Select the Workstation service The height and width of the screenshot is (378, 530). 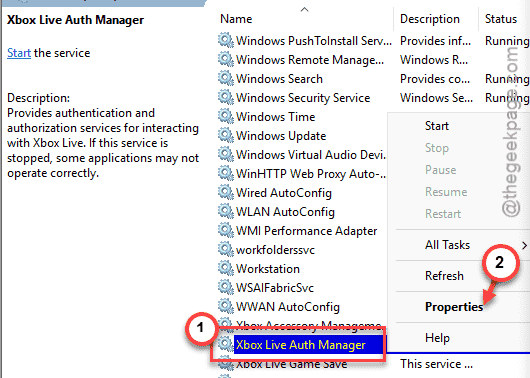tap(268, 269)
